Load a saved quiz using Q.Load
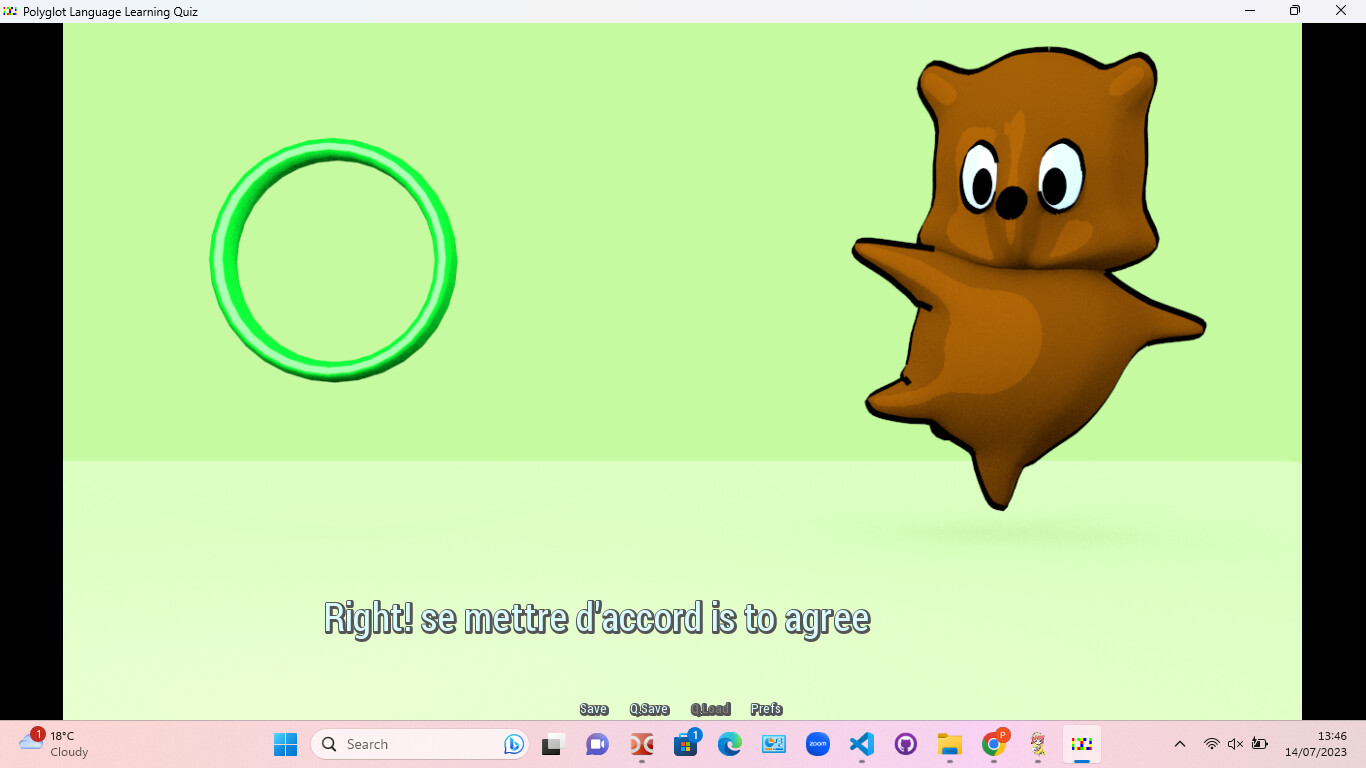The width and height of the screenshot is (1366, 768). (x=710, y=709)
